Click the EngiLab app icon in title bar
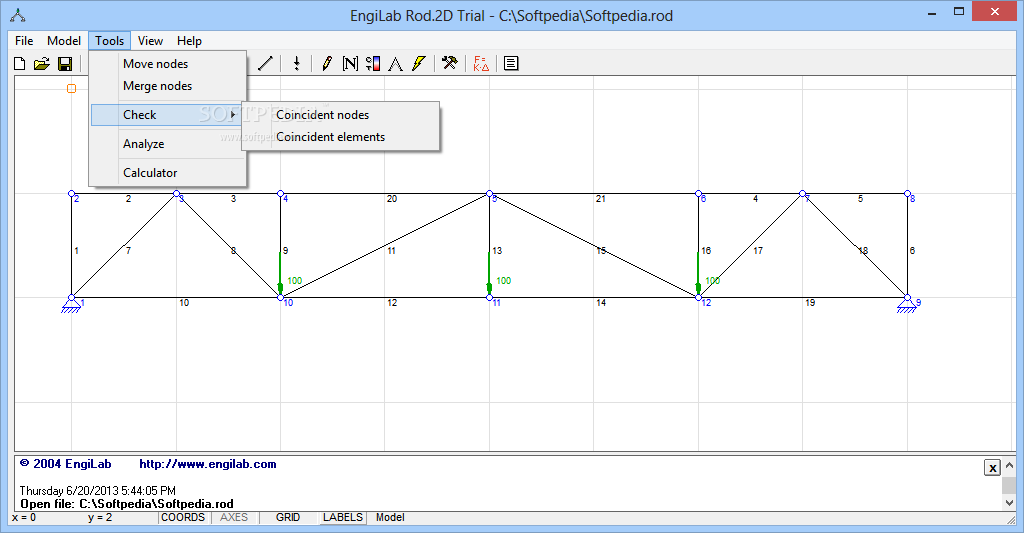This screenshot has width=1024, height=533. tap(18, 16)
